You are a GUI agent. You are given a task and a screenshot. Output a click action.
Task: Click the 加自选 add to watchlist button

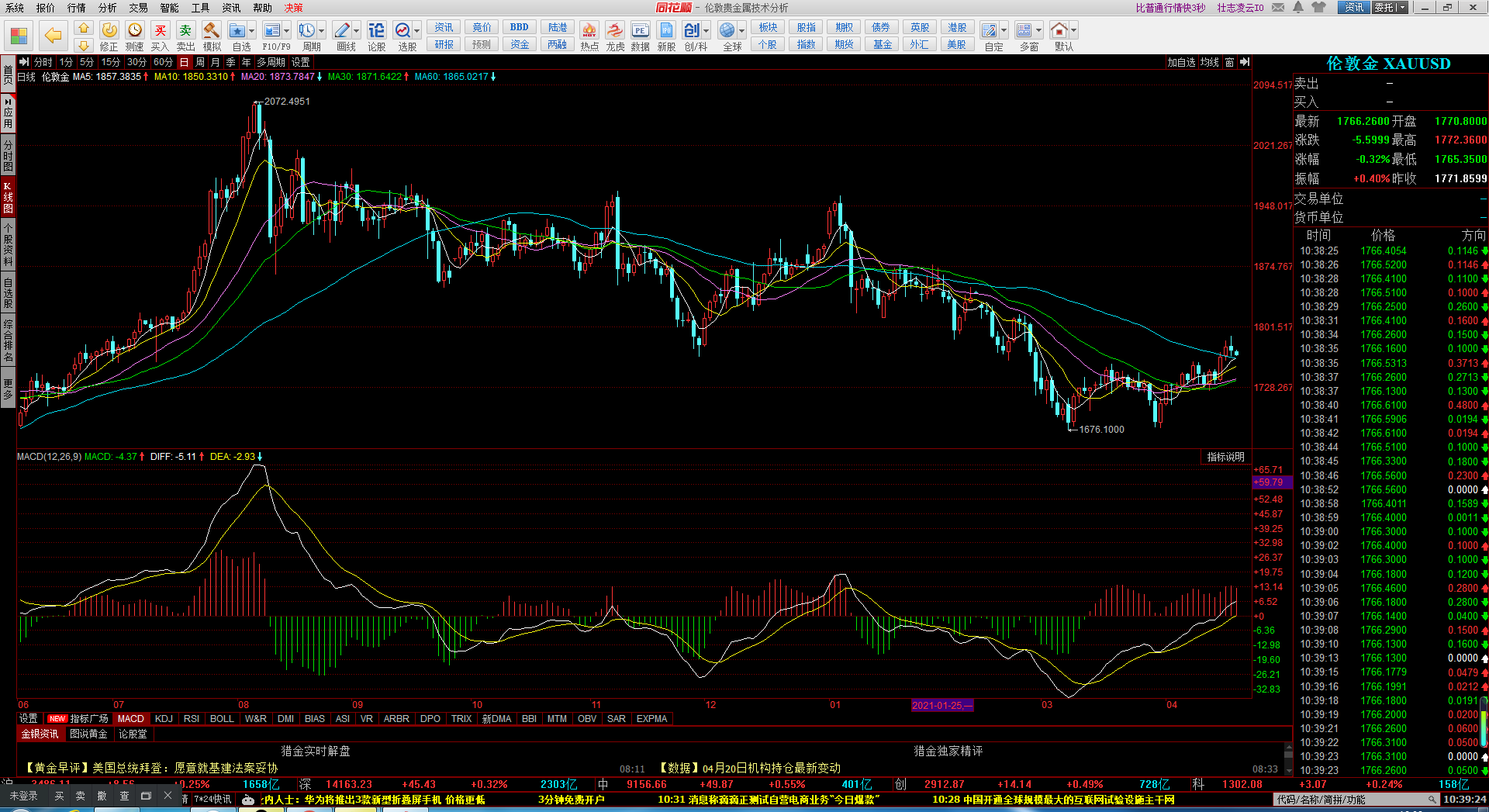coord(1181,62)
